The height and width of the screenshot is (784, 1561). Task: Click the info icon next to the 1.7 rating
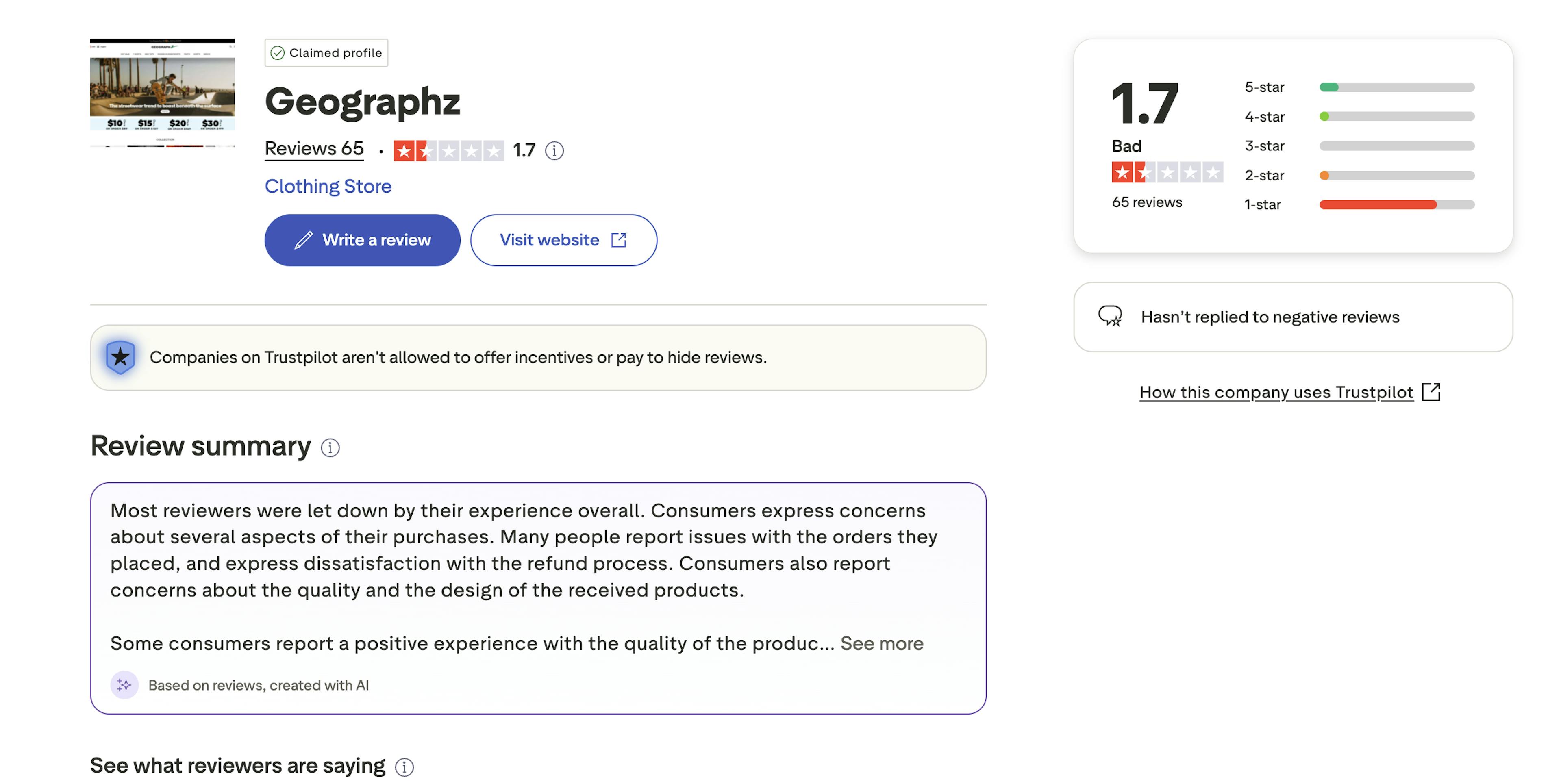(555, 151)
